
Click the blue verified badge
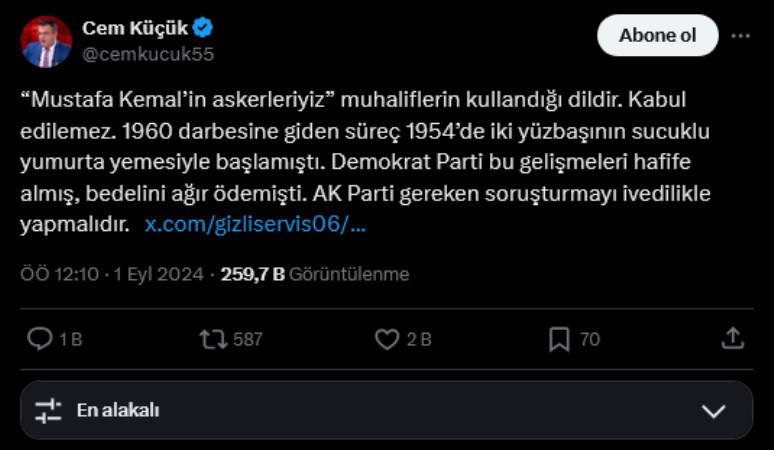pyautogui.click(x=203, y=29)
